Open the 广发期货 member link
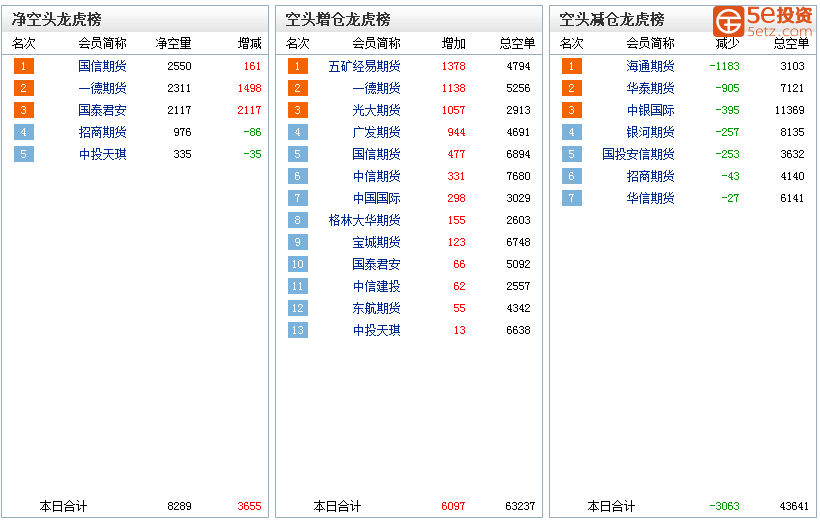This screenshot has width=820, height=524. [377, 132]
